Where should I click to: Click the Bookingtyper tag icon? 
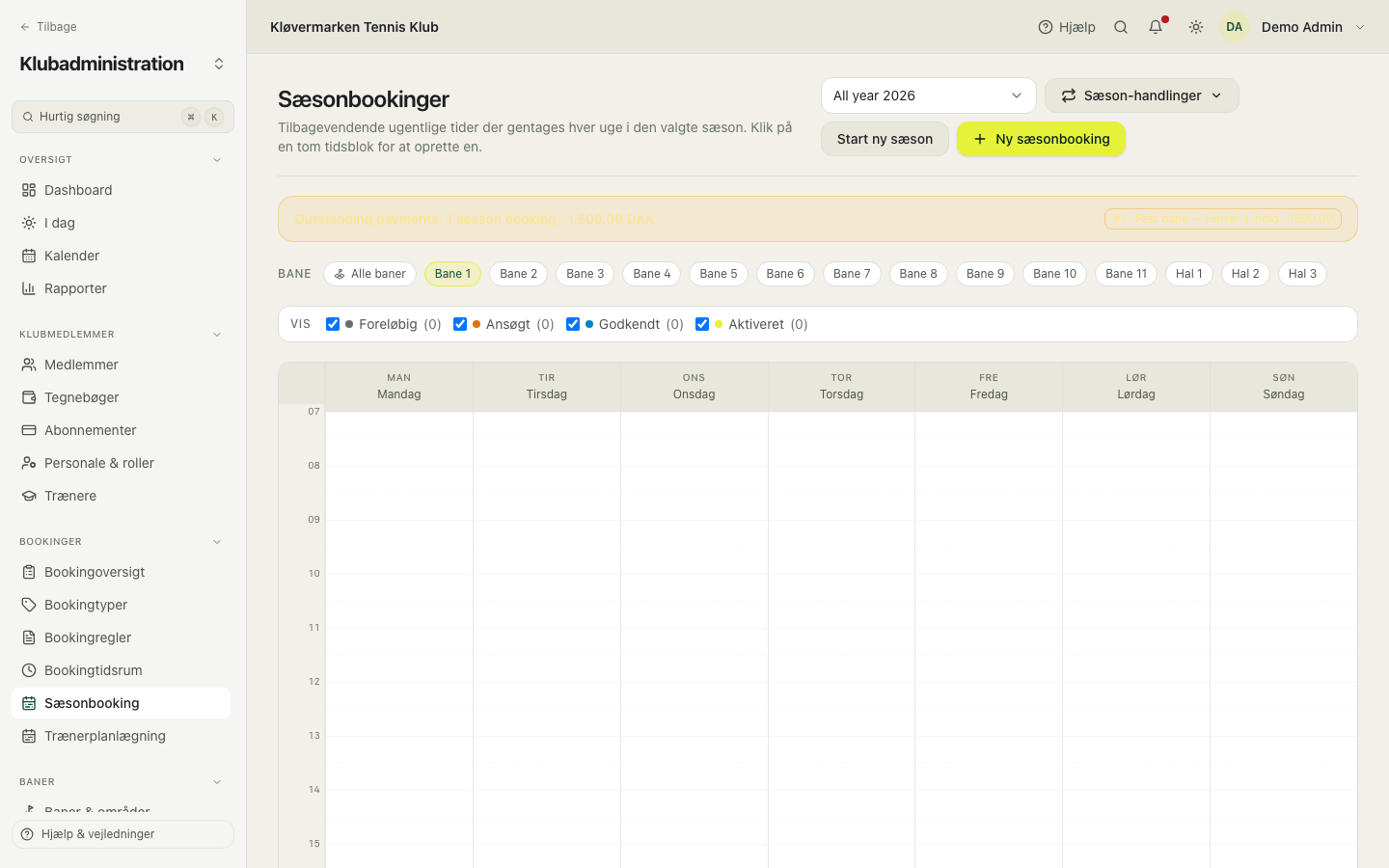tap(29, 605)
